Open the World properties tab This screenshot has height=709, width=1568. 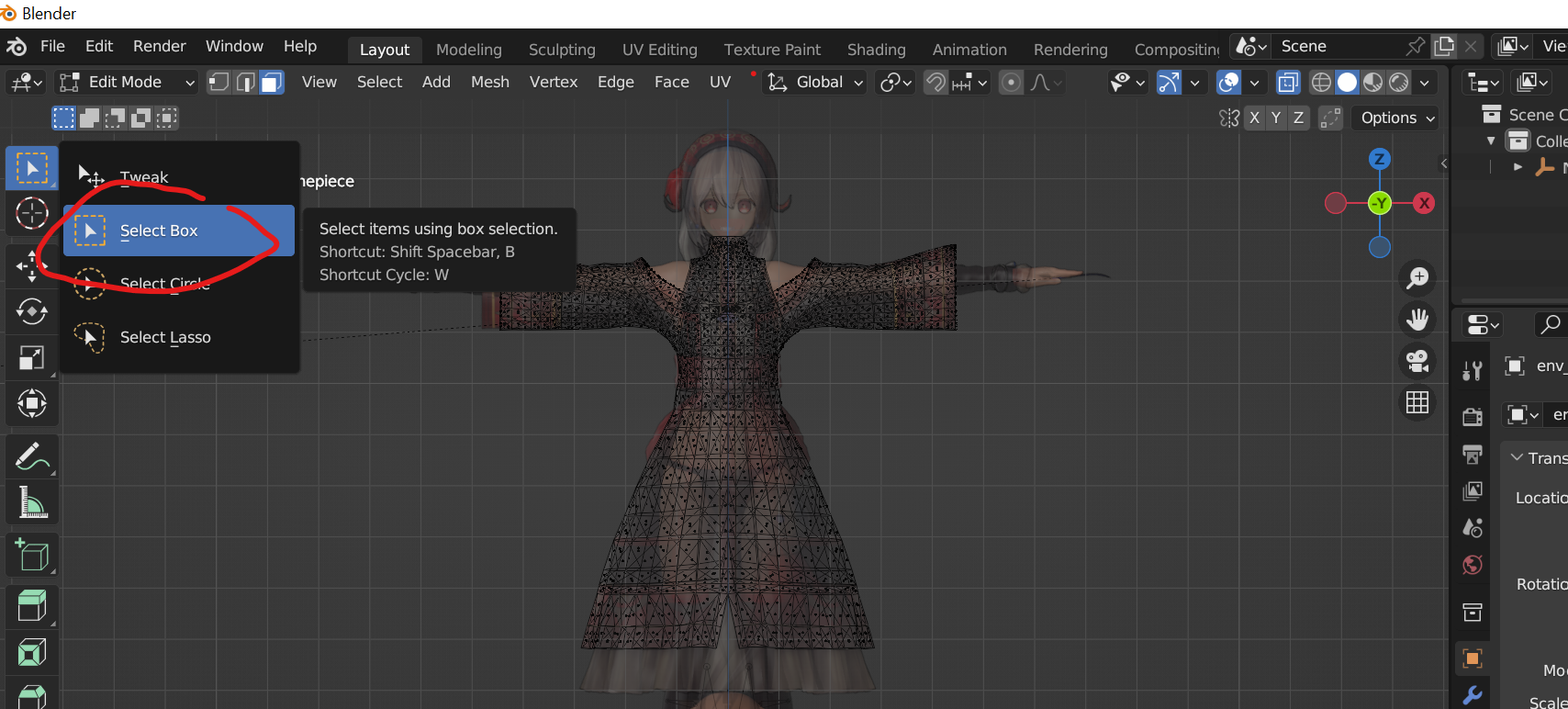1473,565
